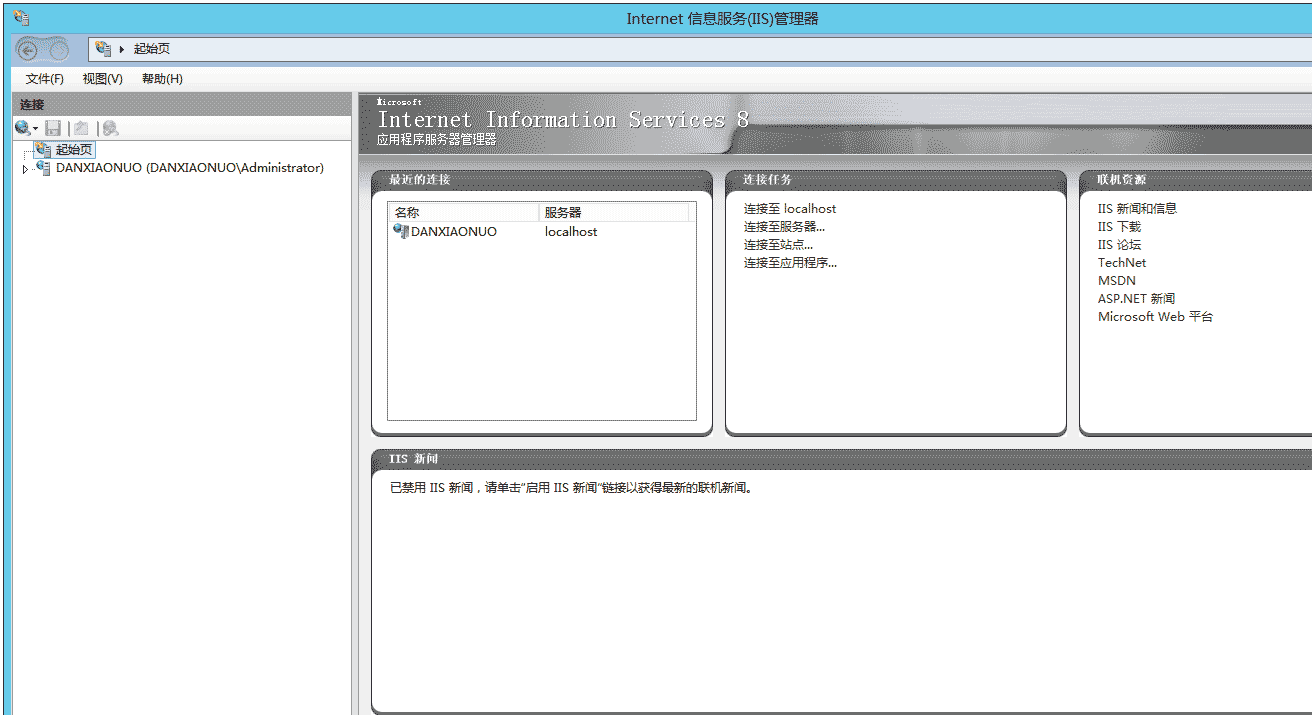Click the 最近的连接 panel header
1312x715 pixels.
point(541,180)
